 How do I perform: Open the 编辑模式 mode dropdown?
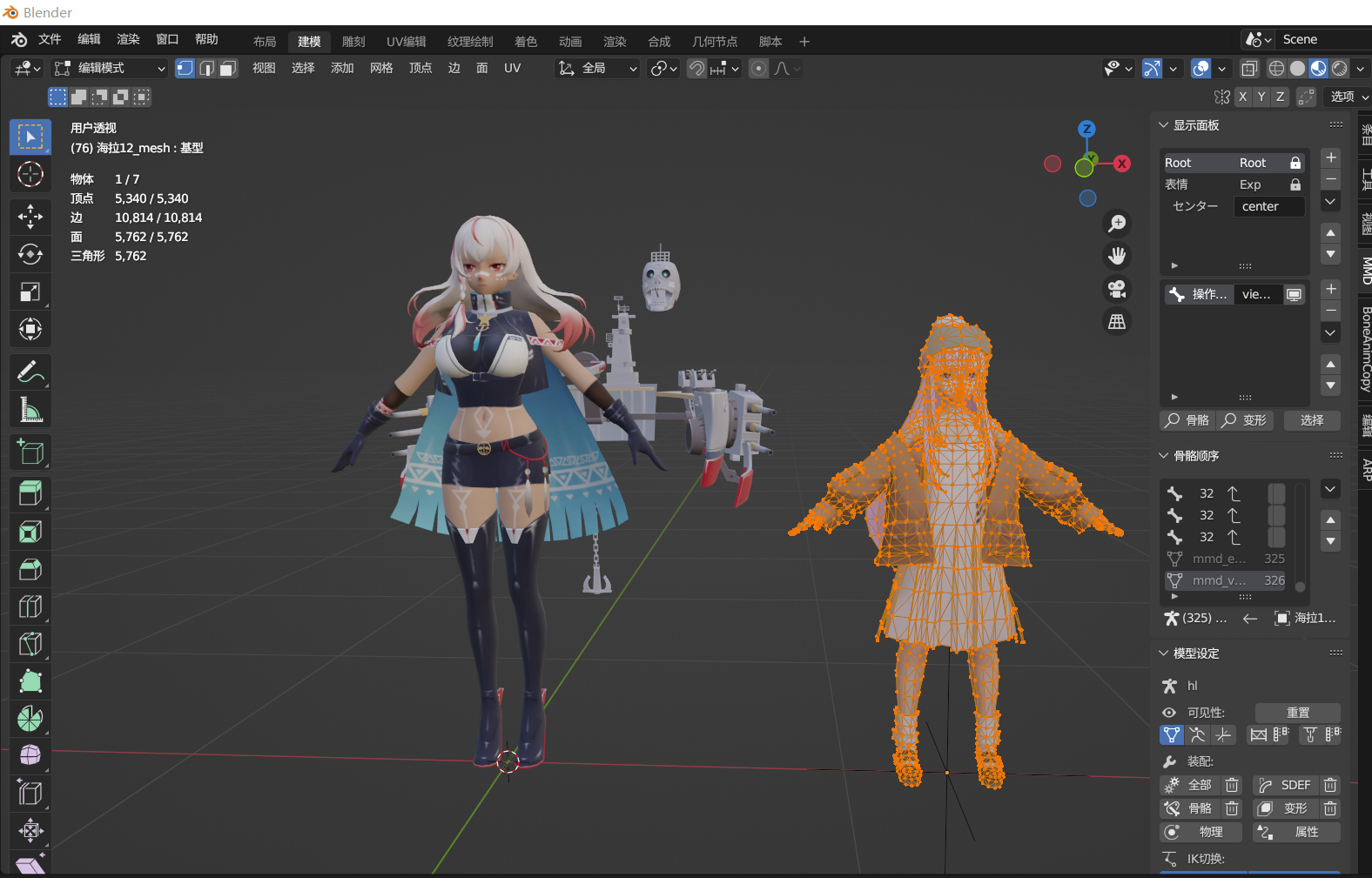click(x=109, y=69)
